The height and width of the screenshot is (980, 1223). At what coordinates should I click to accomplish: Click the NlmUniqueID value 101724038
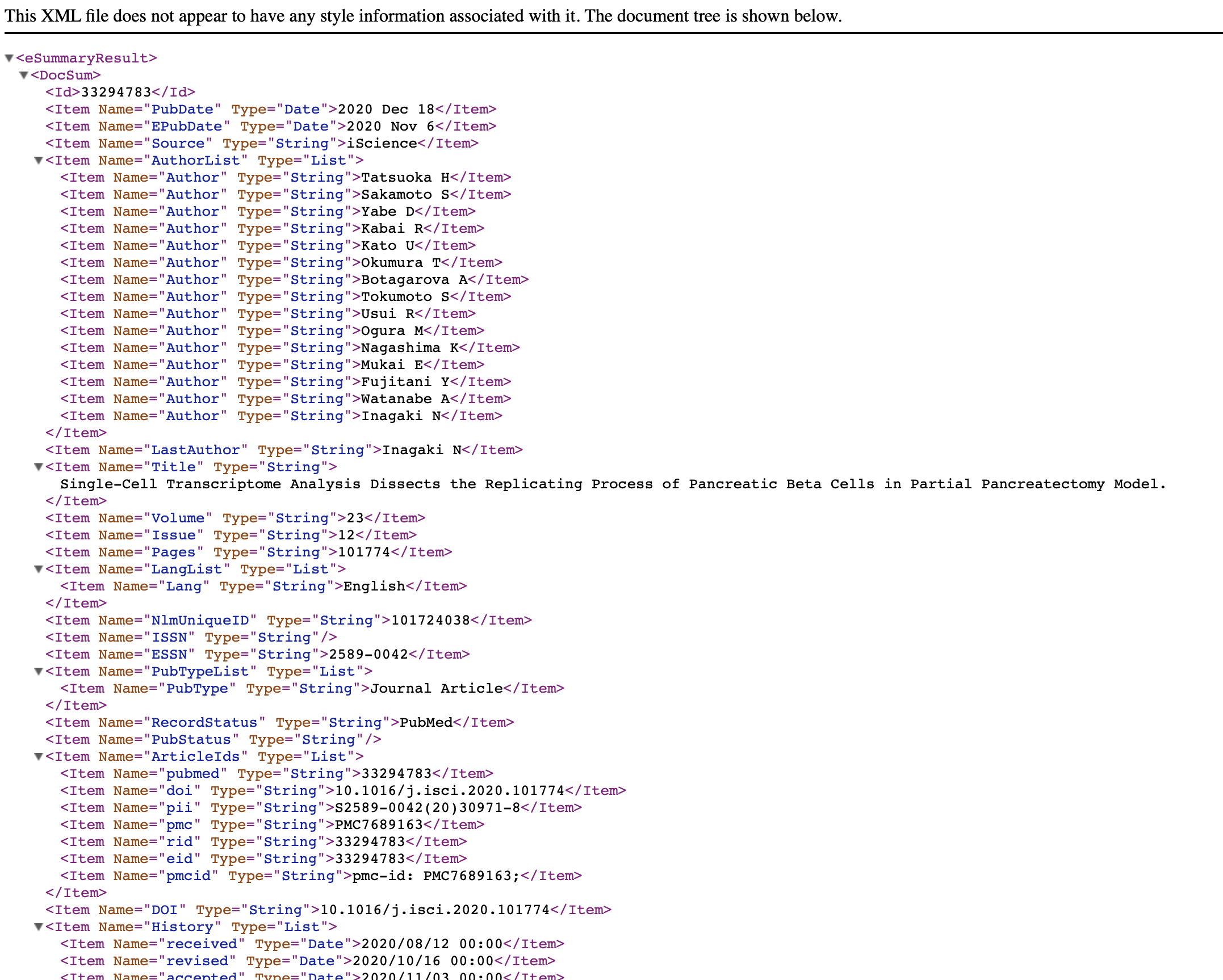coord(430,621)
